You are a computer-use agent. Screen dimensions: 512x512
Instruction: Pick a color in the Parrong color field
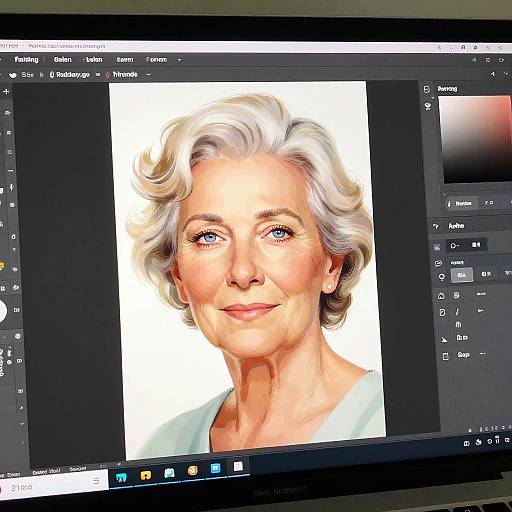click(476, 139)
